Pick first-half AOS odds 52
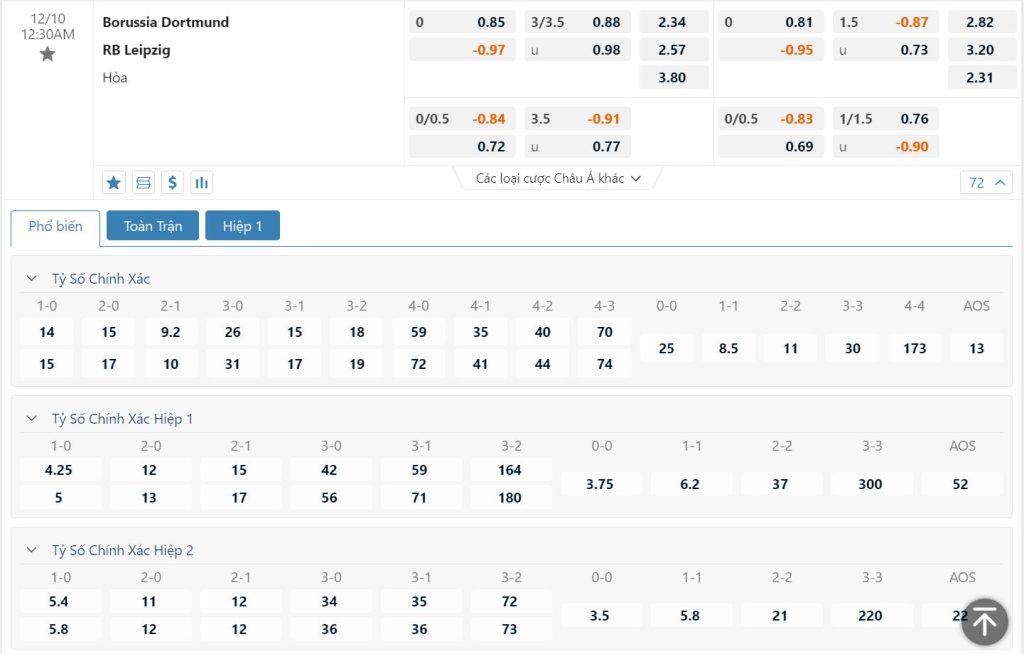Viewport: 1024px width, 654px height. pos(961,484)
